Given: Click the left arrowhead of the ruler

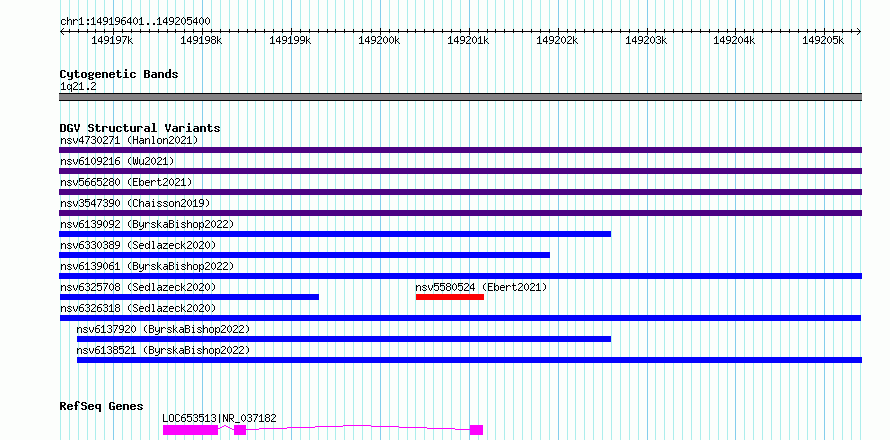Looking at the screenshot, I should (62, 31).
